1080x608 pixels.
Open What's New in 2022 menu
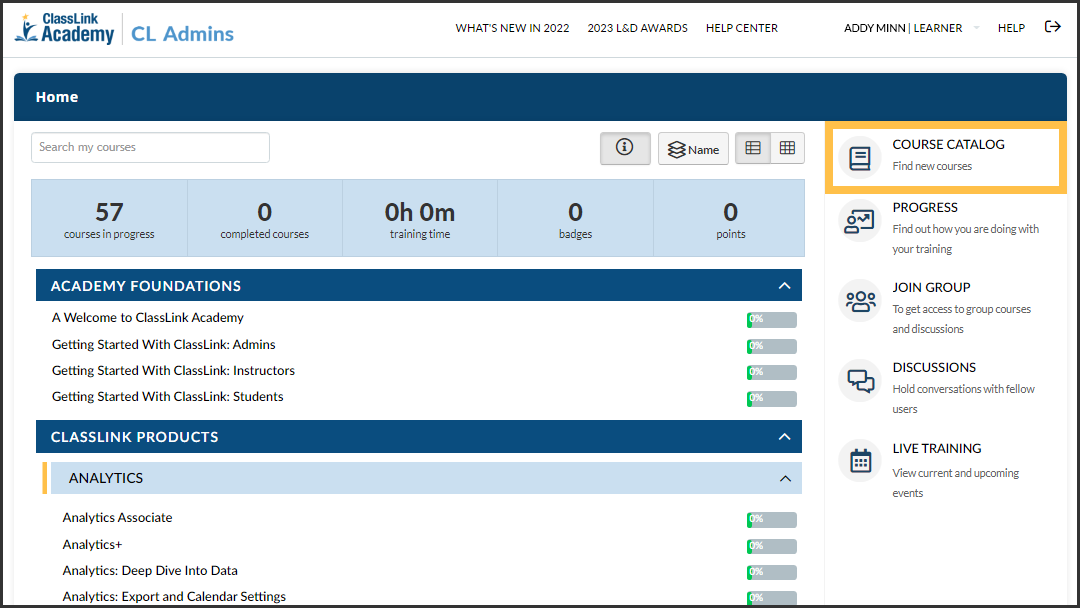click(x=512, y=28)
